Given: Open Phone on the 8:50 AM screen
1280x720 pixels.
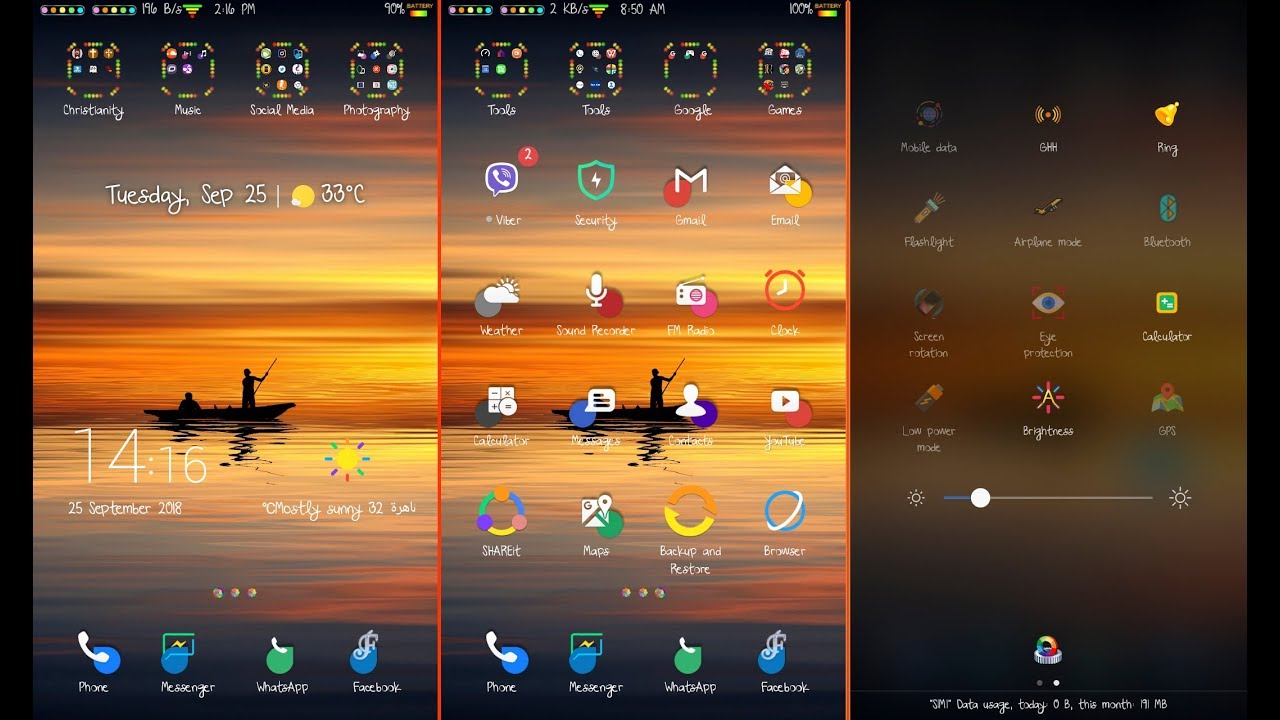Looking at the screenshot, I should click(503, 652).
